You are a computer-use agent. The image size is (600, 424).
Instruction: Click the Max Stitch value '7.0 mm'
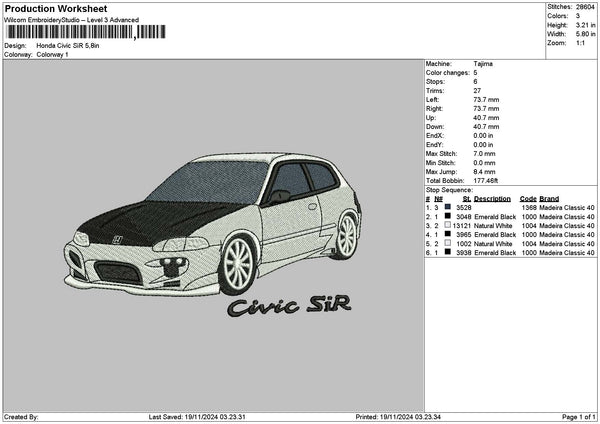pyautogui.click(x=484, y=154)
